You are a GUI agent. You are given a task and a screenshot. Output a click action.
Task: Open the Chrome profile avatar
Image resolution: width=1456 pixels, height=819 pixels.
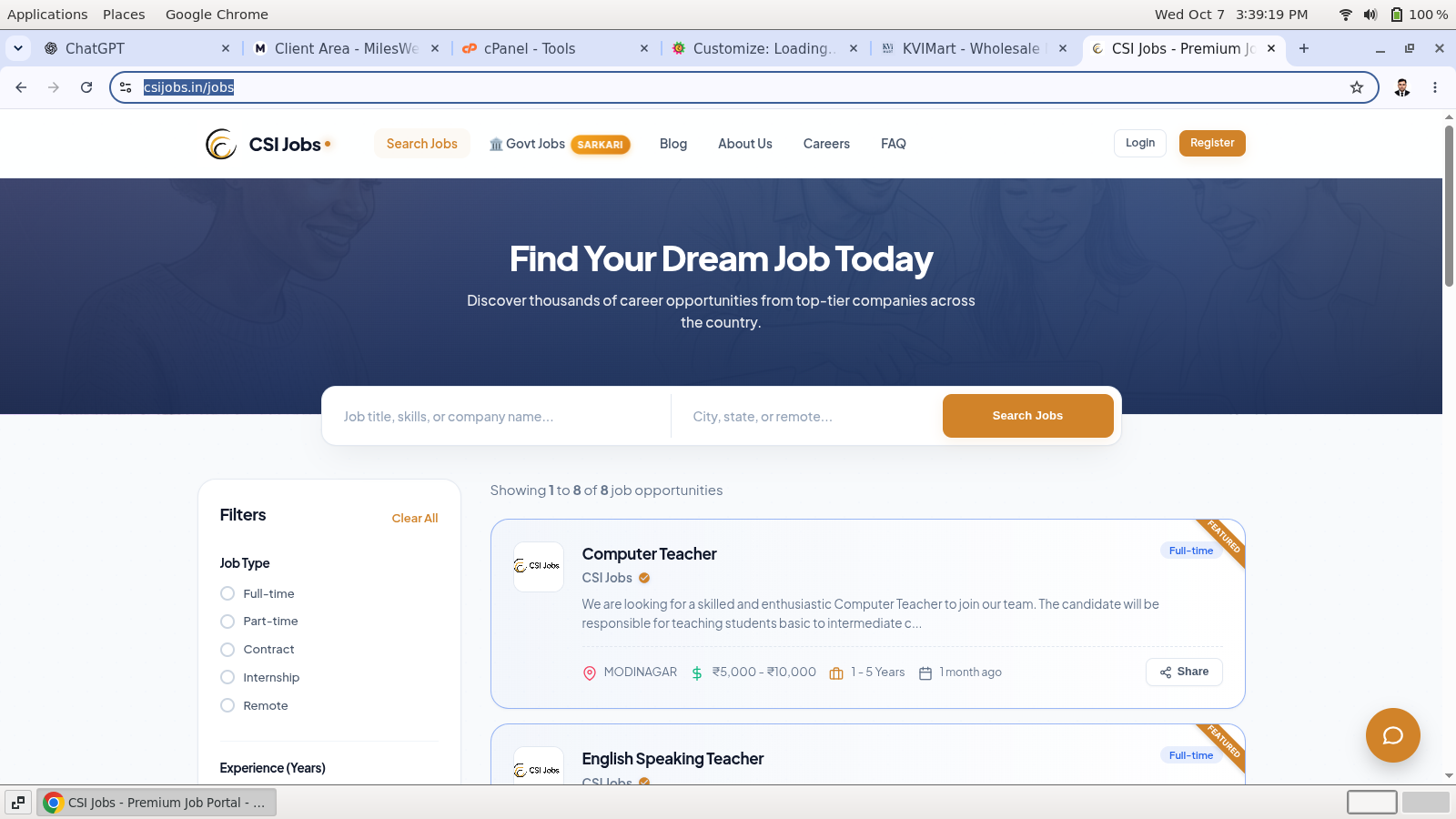point(1402,87)
